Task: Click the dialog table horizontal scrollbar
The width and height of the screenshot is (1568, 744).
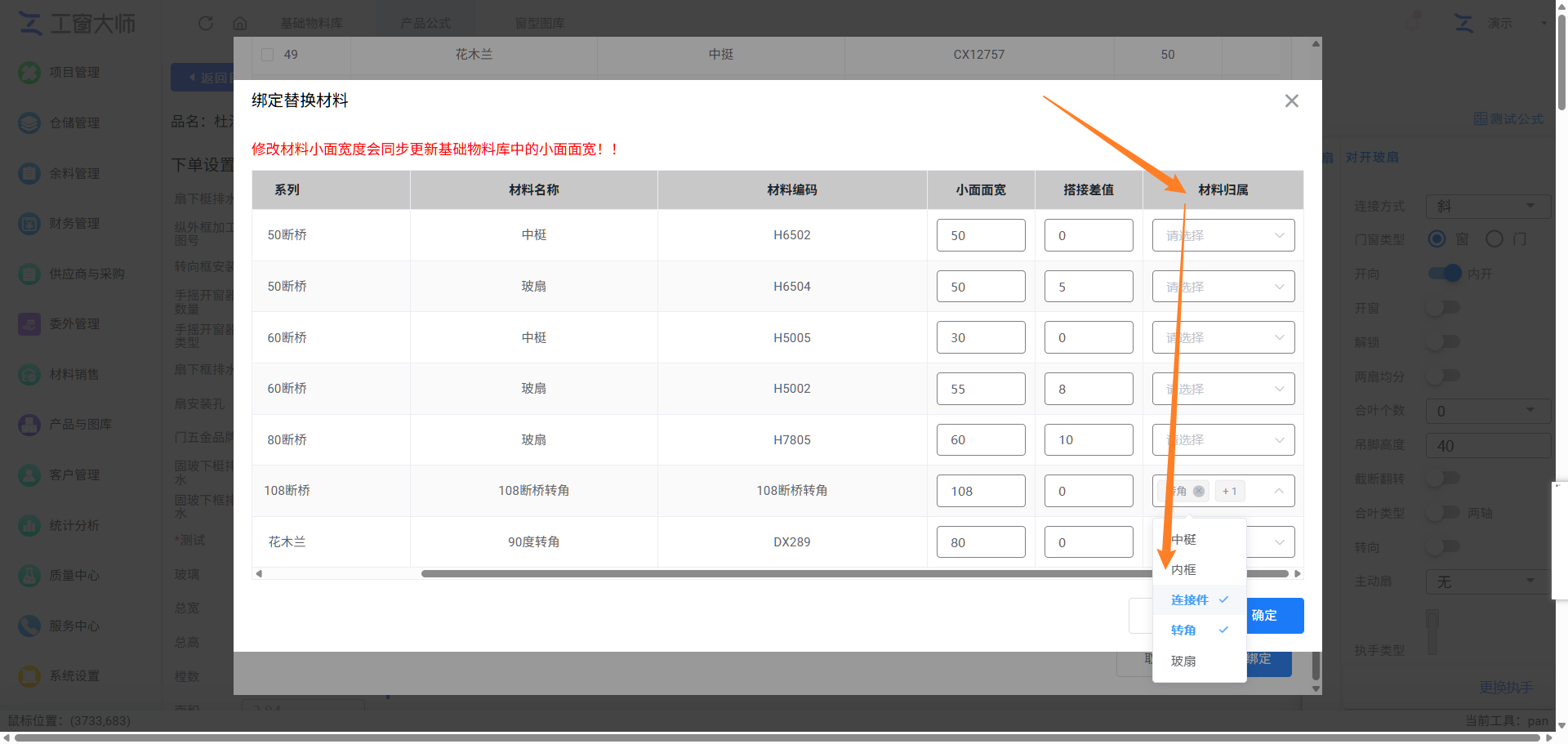Action: pyautogui.click(x=855, y=574)
